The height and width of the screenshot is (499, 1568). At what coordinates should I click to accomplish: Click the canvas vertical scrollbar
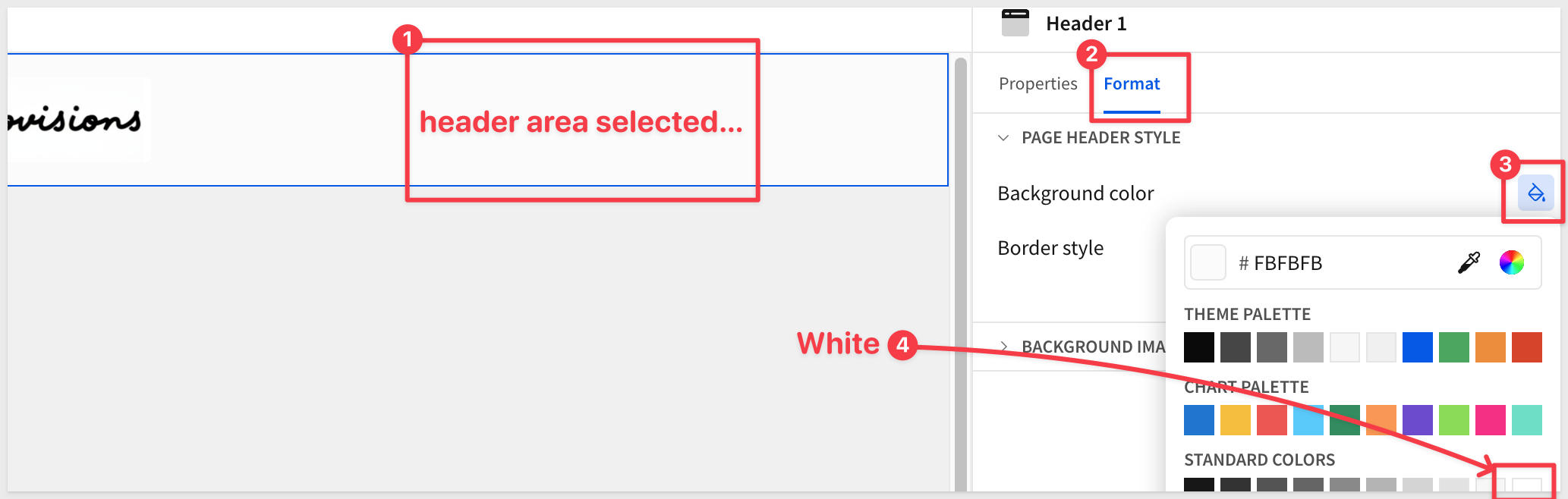click(x=960, y=273)
